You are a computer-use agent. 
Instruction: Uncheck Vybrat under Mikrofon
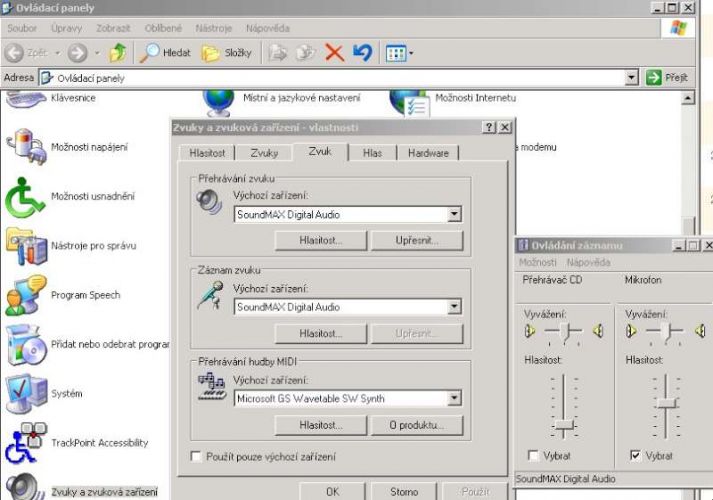click(635, 455)
